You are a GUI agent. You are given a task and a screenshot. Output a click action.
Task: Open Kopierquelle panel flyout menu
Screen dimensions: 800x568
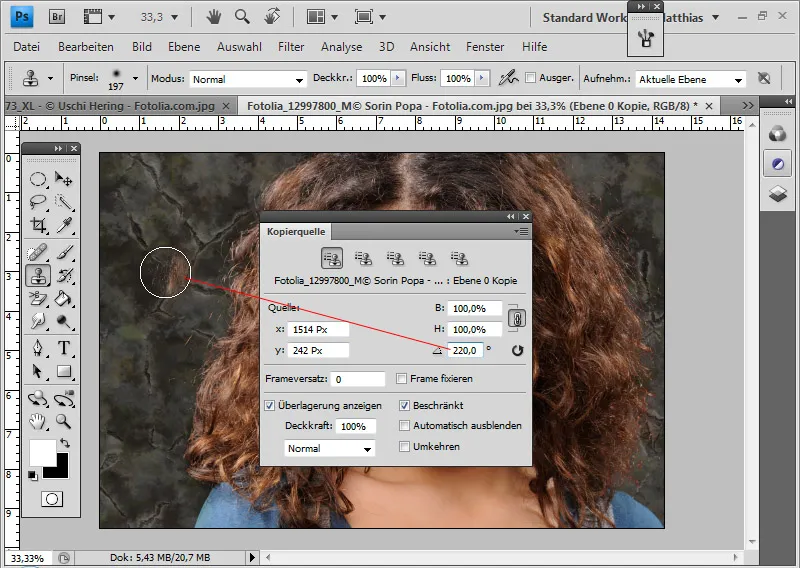(521, 232)
